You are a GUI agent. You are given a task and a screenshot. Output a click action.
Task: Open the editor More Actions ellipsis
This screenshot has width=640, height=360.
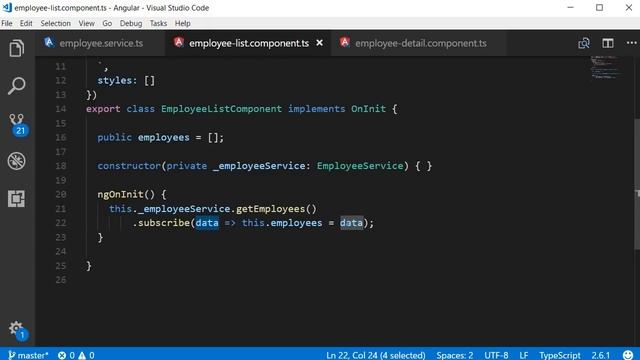click(631, 43)
